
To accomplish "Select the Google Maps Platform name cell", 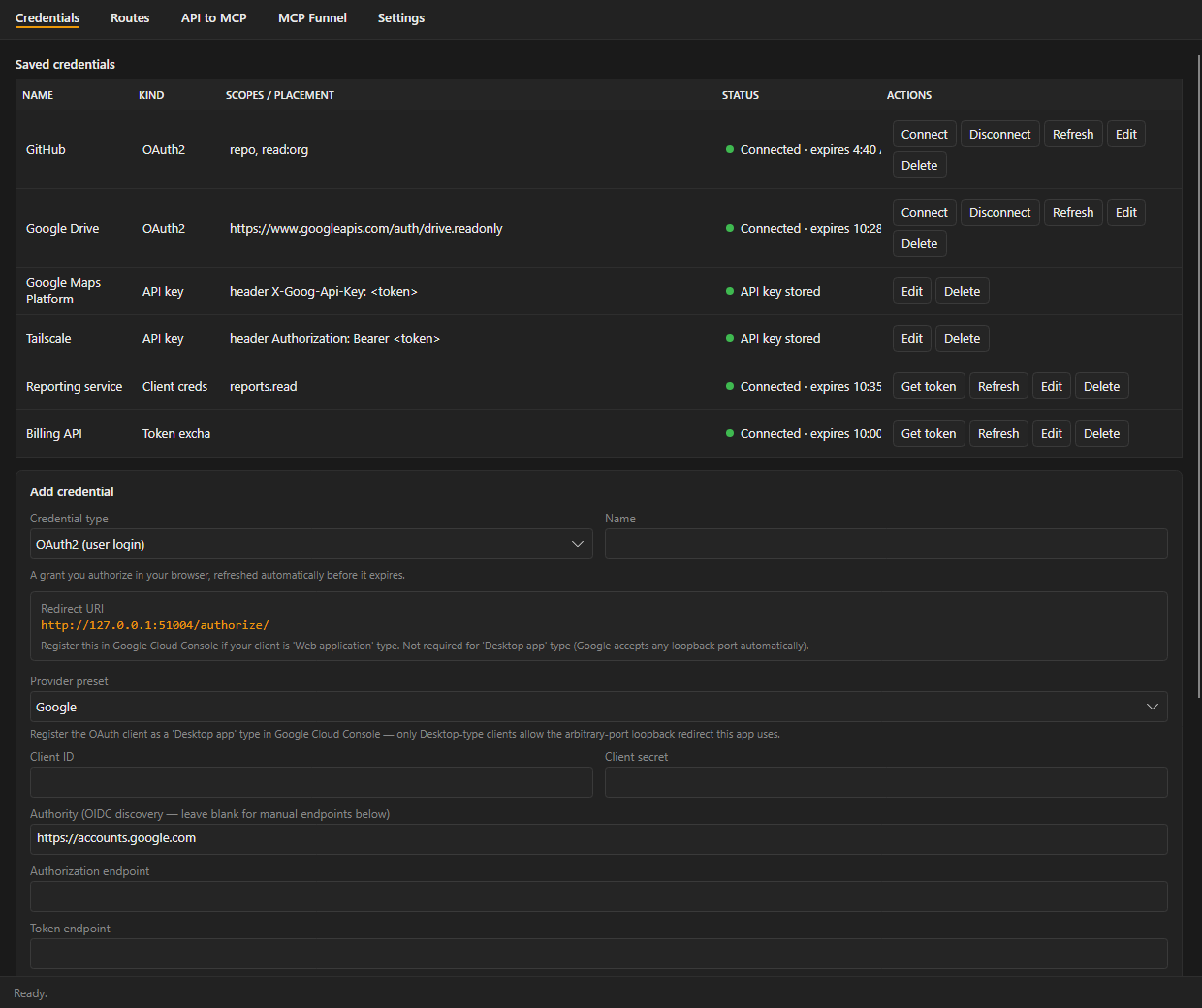I will pyautogui.click(x=64, y=291).
